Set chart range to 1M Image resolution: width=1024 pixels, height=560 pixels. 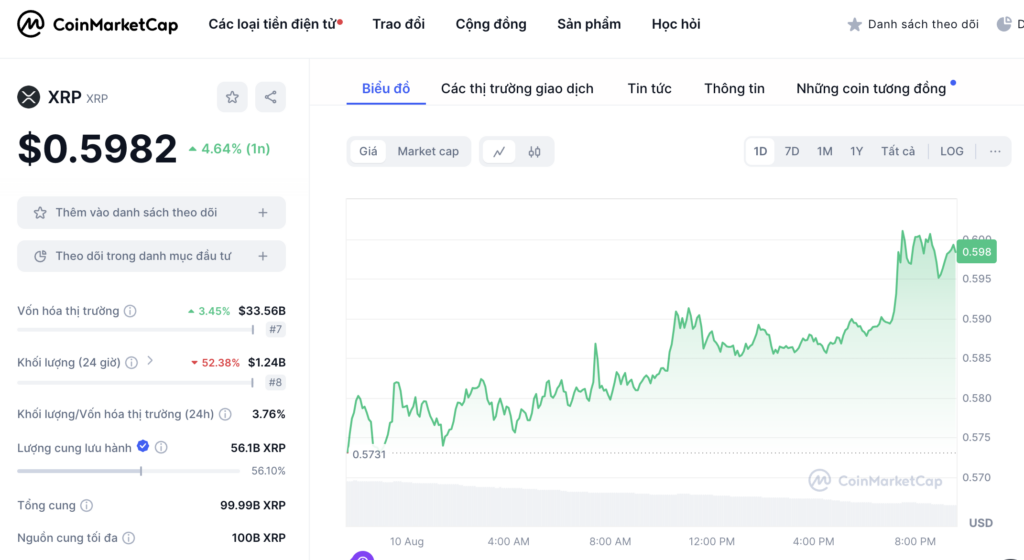[824, 151]
